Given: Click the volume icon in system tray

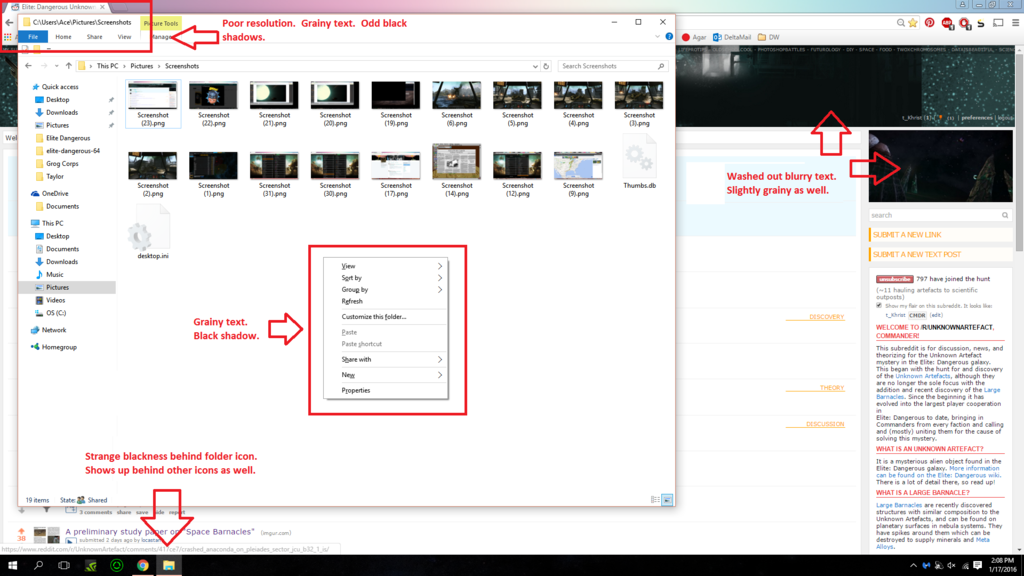Looking at the screenshot, I should click(x=952, y=566).
